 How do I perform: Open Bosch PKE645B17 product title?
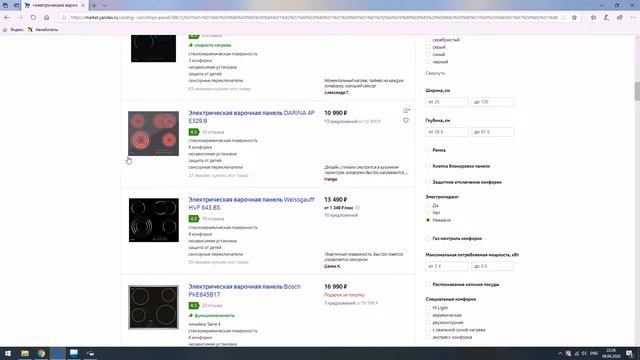[x=244, y=290]
